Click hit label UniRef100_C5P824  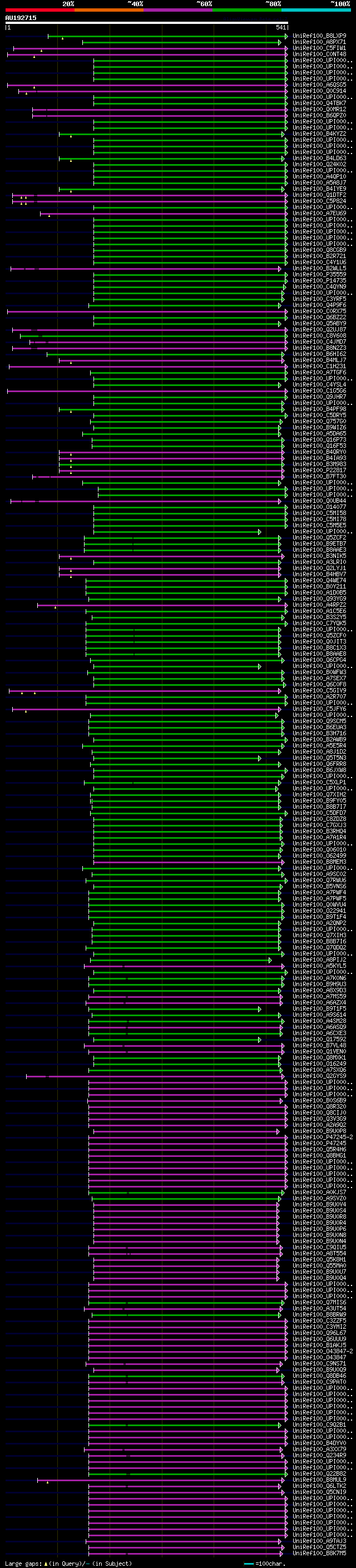coord(319,201)
